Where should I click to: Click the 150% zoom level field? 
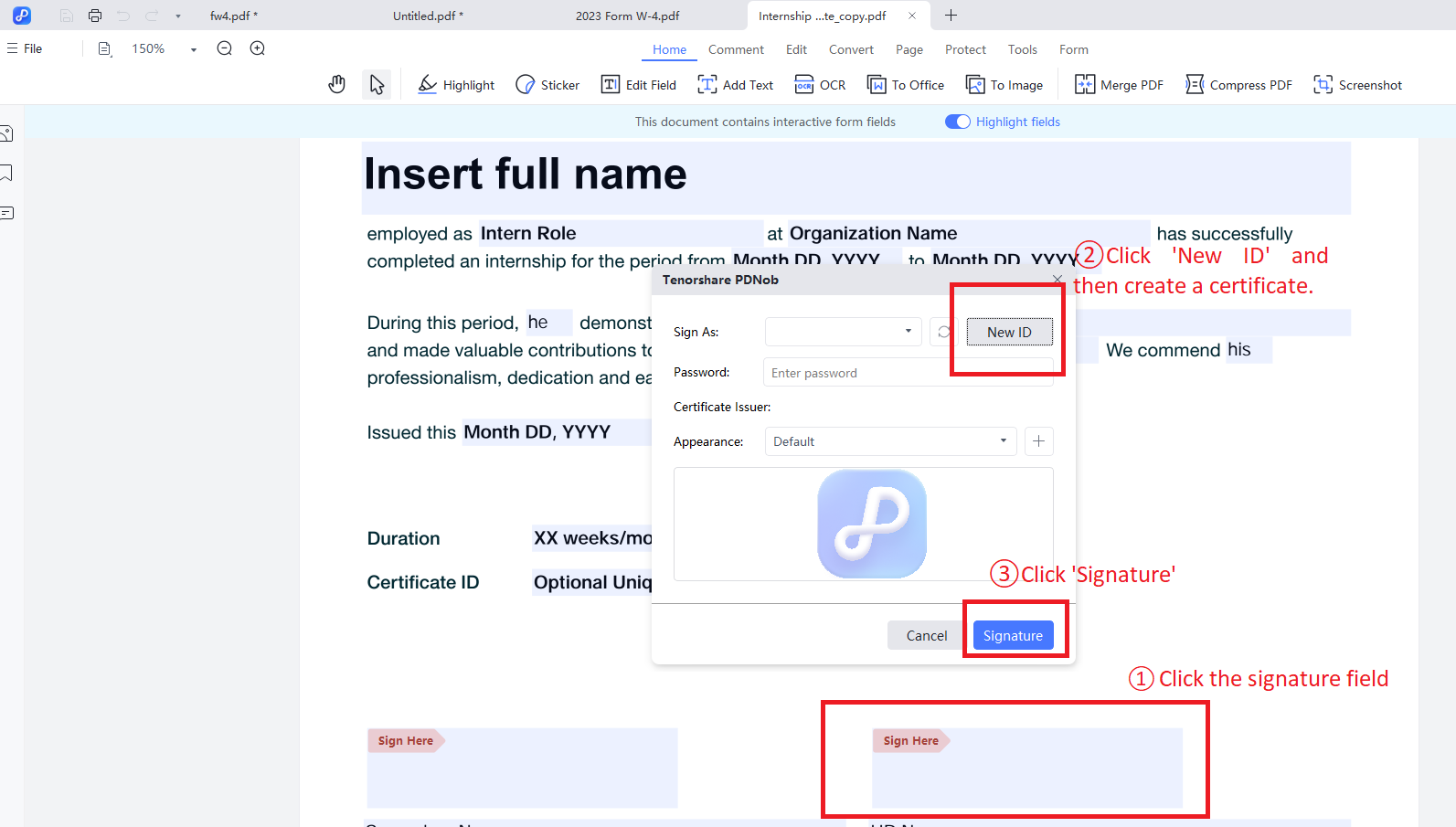tap(149, 48)
